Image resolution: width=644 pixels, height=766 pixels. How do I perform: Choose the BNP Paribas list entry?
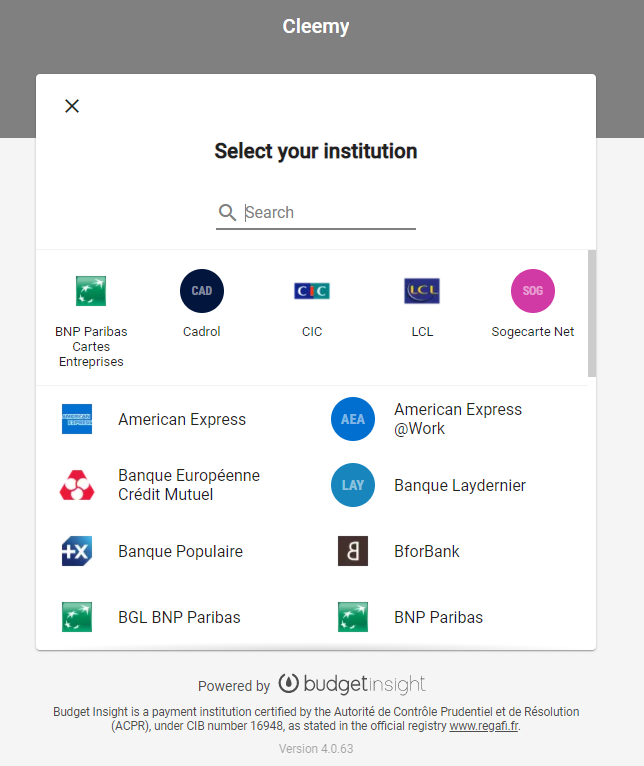(x=438, y=617)
